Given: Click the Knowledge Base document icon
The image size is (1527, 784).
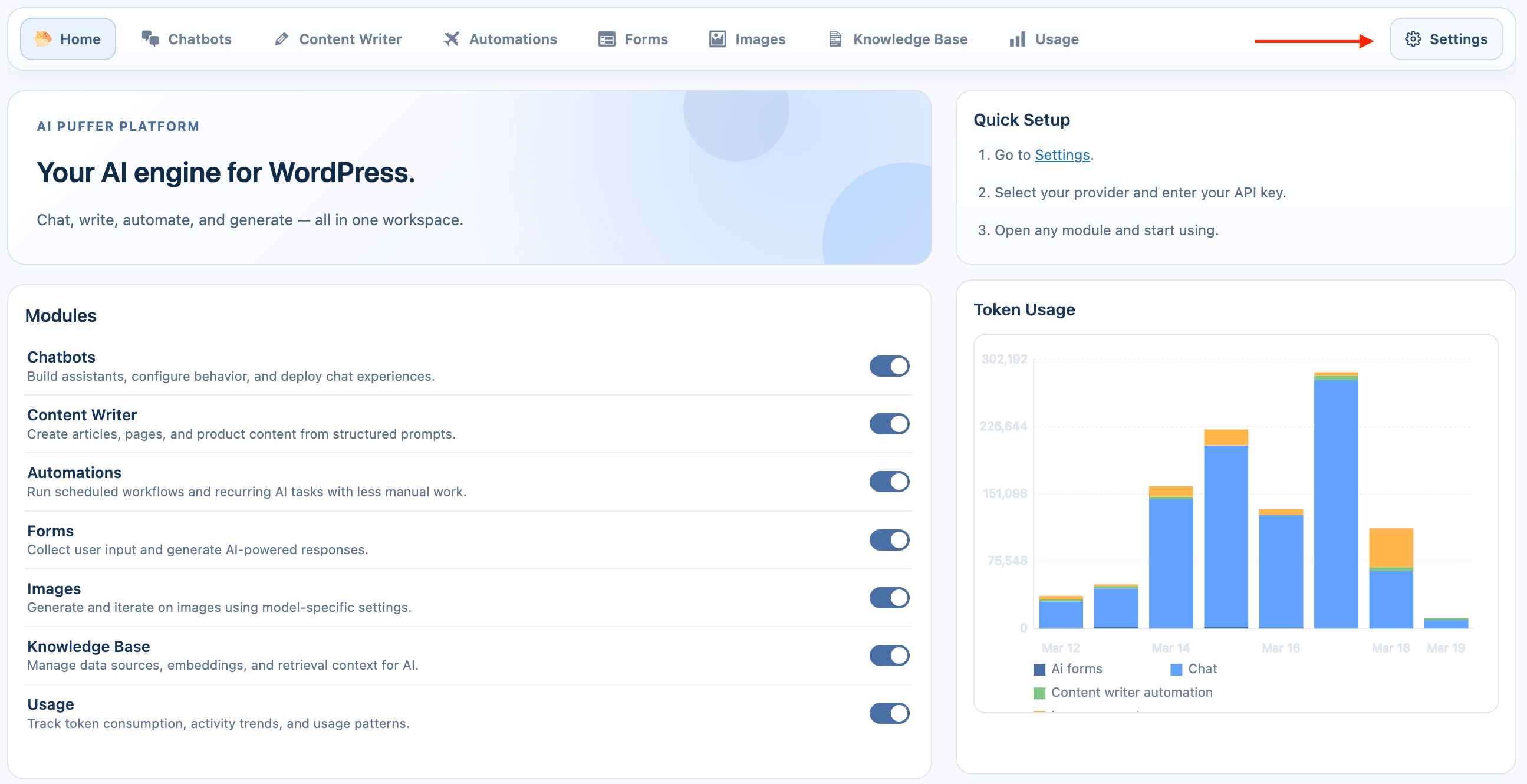Looking at the screenshot, I should click(x=835, y=39).
